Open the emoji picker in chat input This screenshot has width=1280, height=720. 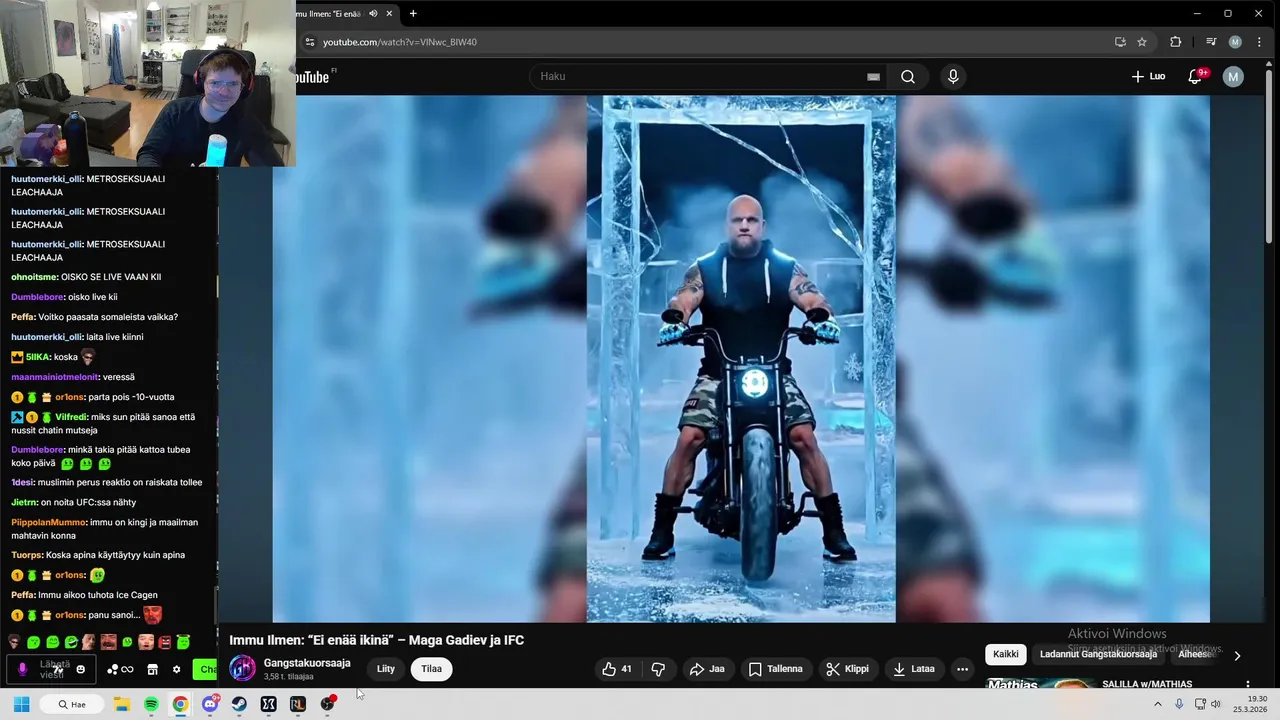click(81, 669)
